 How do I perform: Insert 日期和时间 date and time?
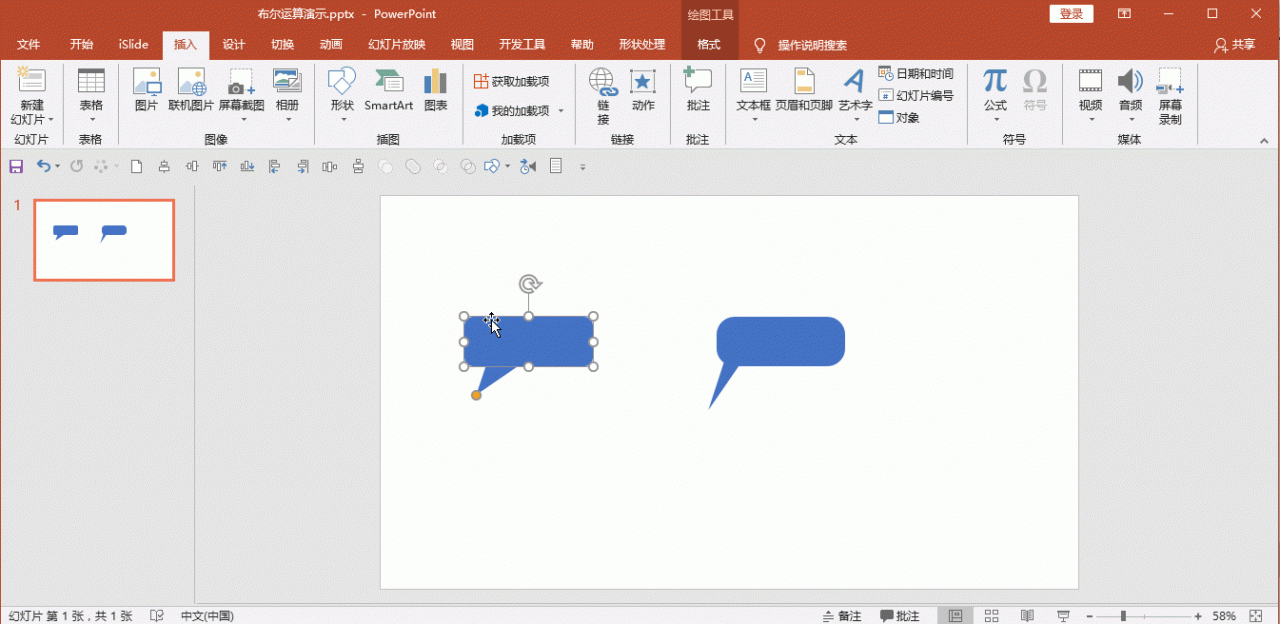[x=916, y=73]
